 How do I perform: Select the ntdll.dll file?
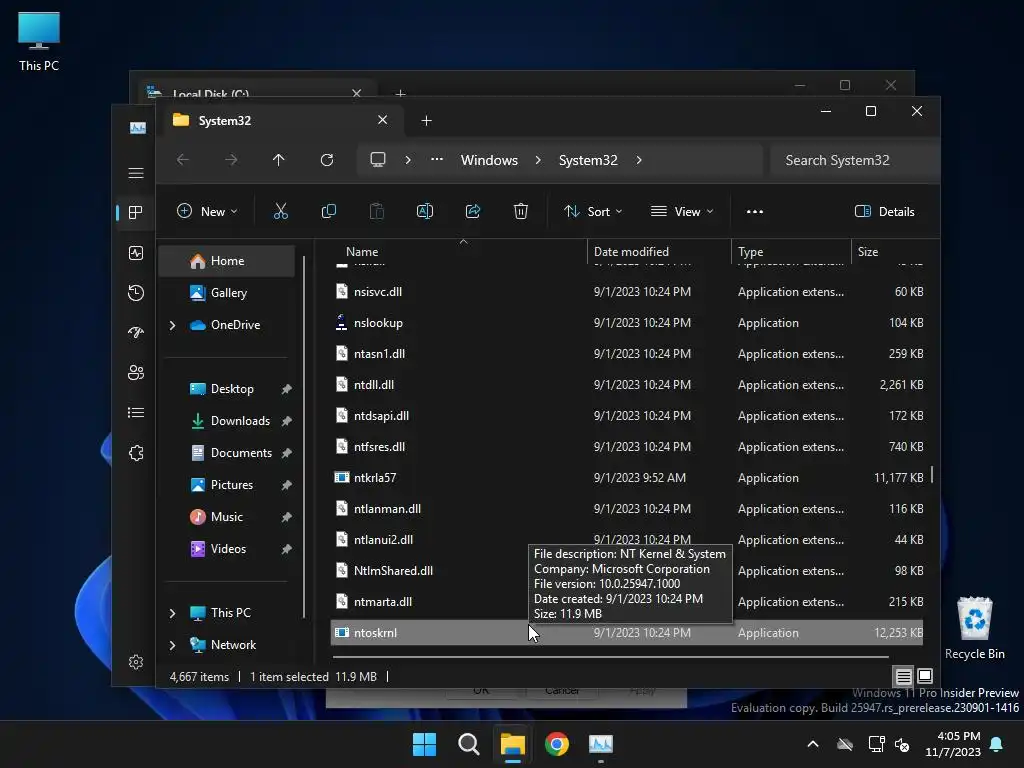click(x=627, y=385)
